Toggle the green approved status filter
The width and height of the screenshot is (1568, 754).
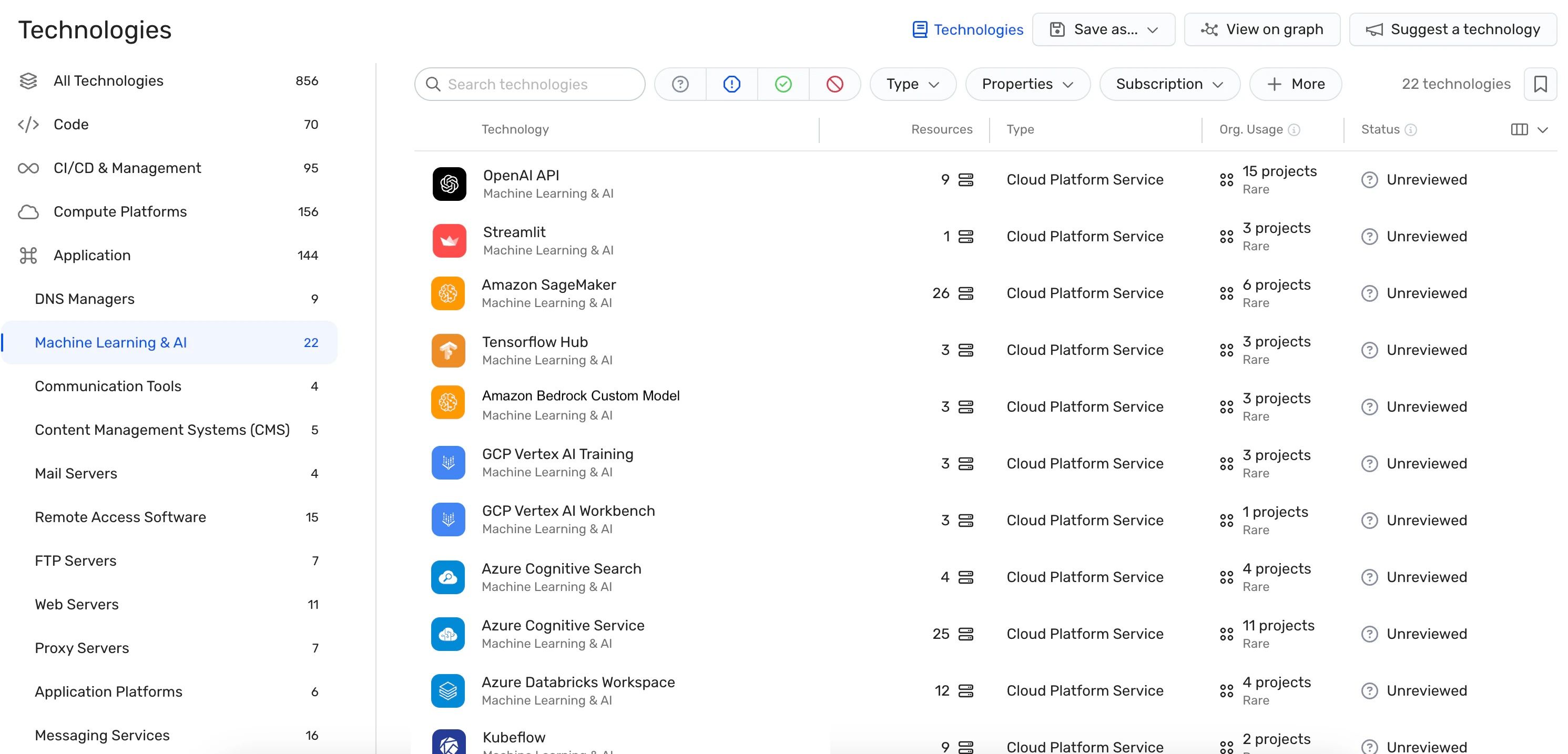tap(783, 84)
